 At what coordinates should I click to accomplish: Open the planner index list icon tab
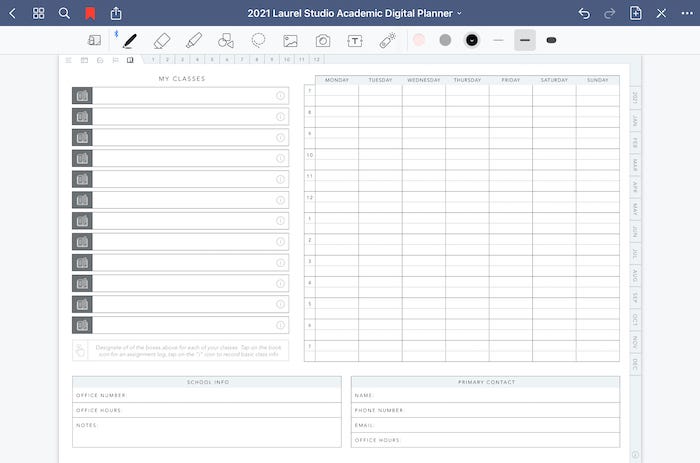[68, 60]
